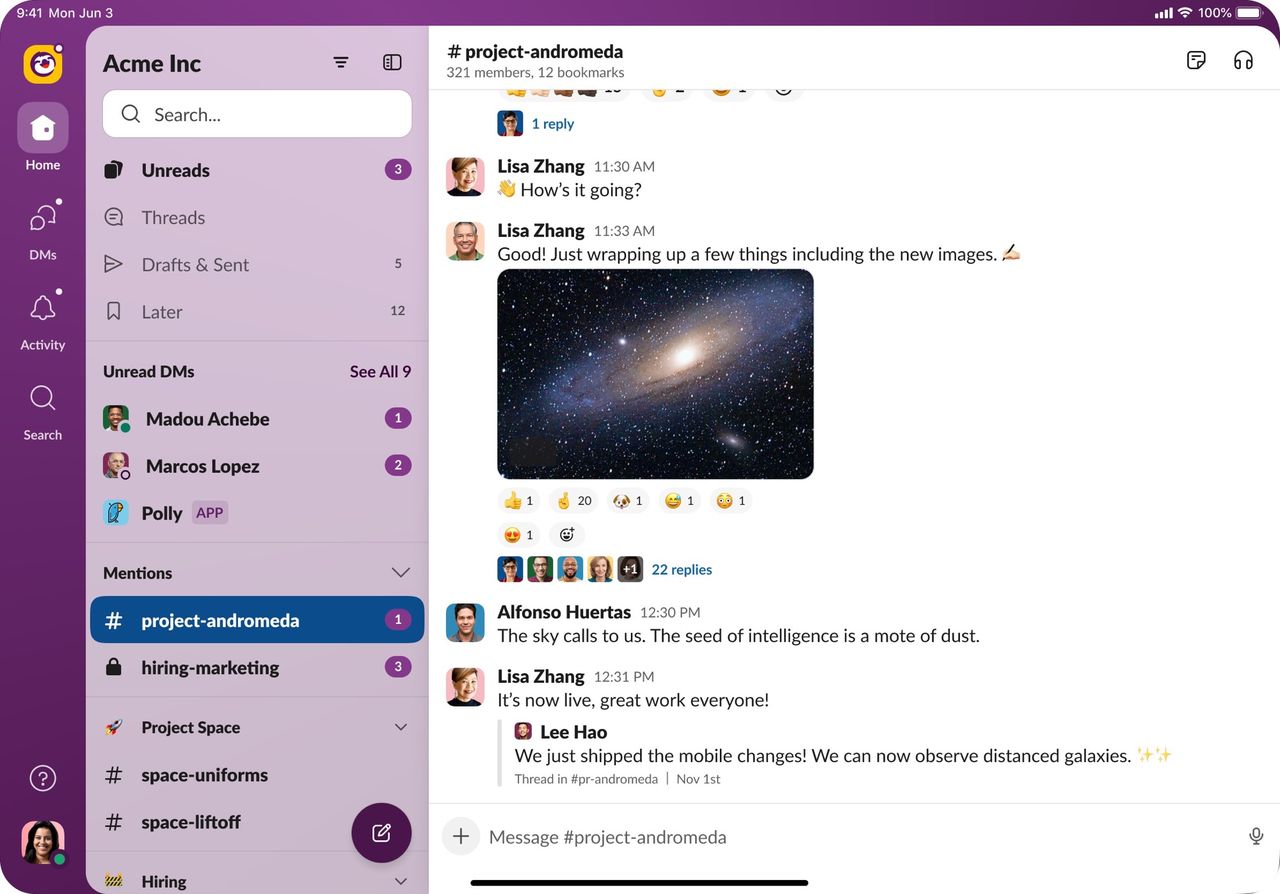Screen dimensions: 1280x894
Task: Tap the microphone icon in message bar
Action: pyautogui.click(x=1256, y=837)
